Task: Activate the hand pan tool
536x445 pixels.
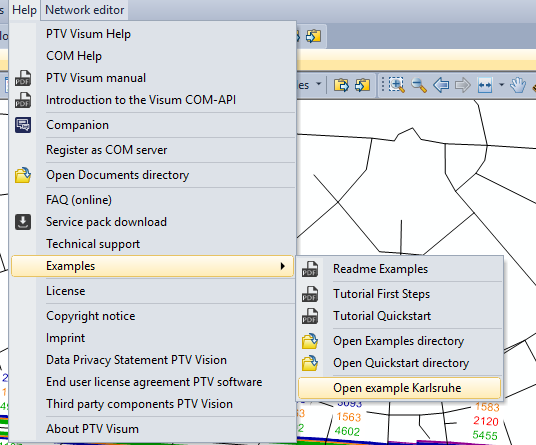Action: 518,85
